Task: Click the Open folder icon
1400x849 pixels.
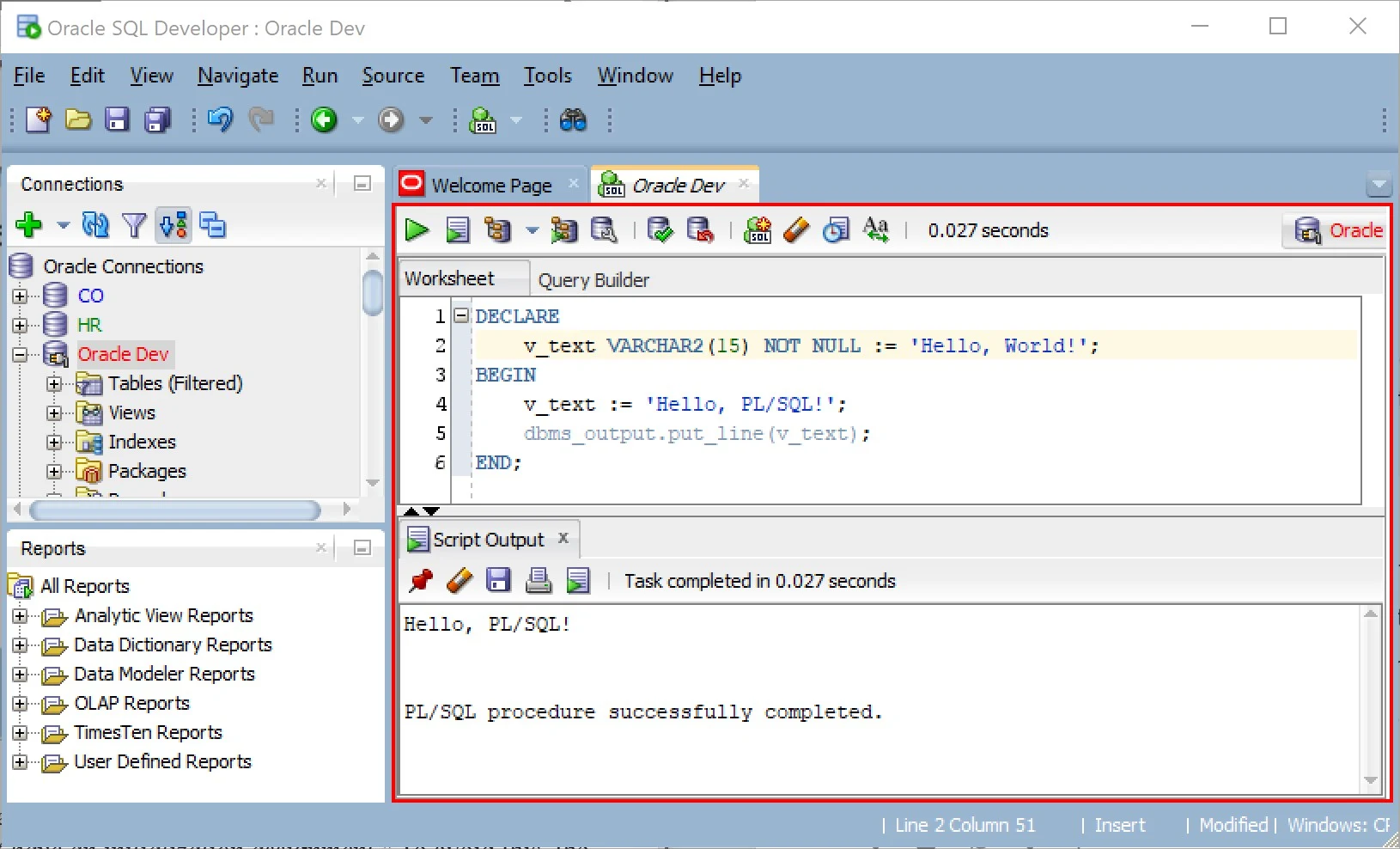Action: [x=78, y=119]
